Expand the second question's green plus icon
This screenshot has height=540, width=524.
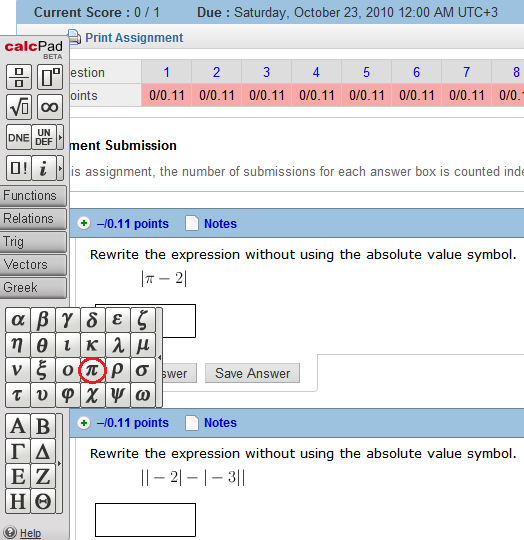(84, 423)
